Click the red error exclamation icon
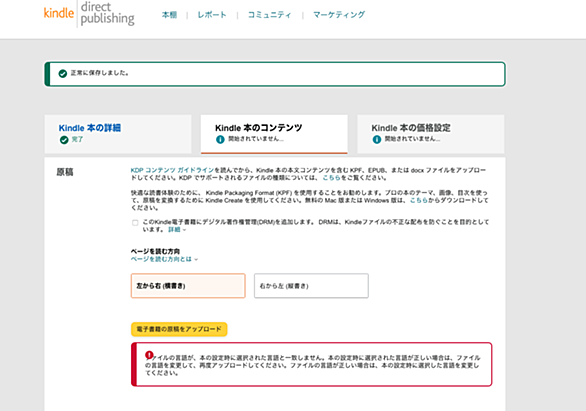 tap(149, 354)
